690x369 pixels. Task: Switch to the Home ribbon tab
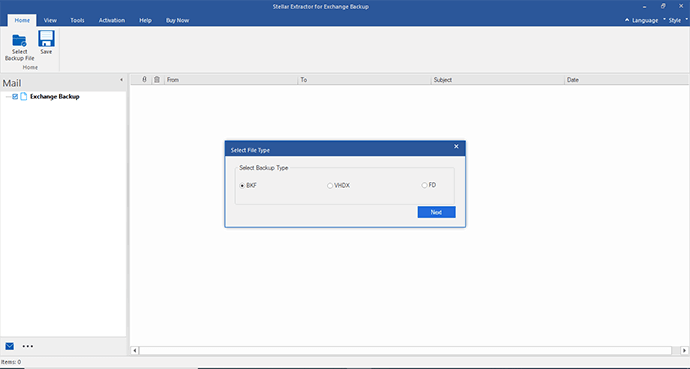pyautogui.click(x=22, y=20)
